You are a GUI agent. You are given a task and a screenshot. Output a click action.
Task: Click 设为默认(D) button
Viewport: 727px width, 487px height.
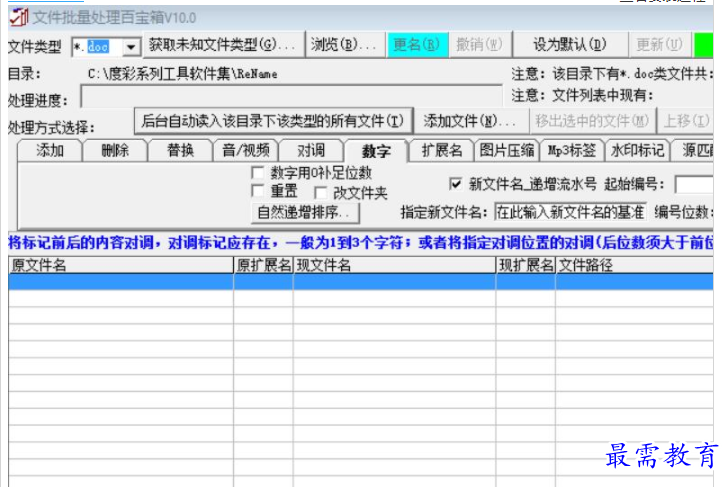[x=570, y=45]
